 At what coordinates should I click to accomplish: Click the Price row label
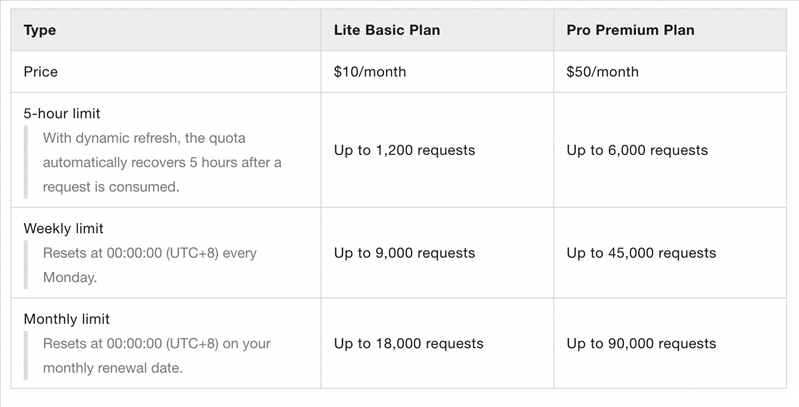point(41,72)
